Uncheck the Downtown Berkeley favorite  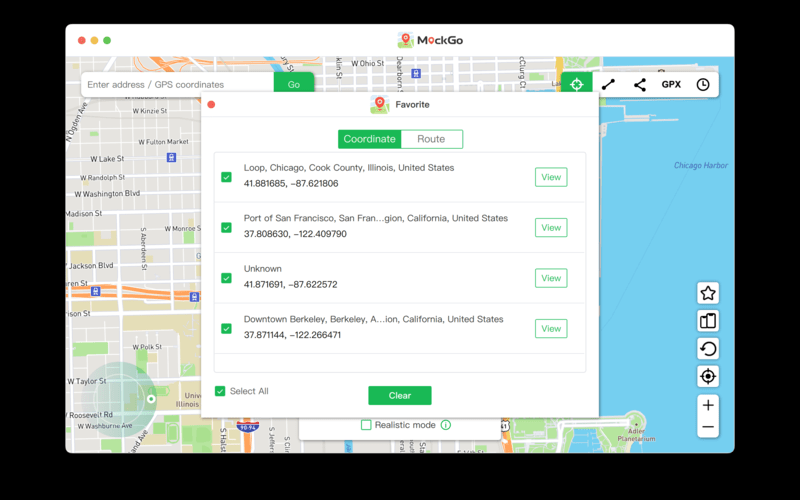pyautogui.click(x=227, y=329)
